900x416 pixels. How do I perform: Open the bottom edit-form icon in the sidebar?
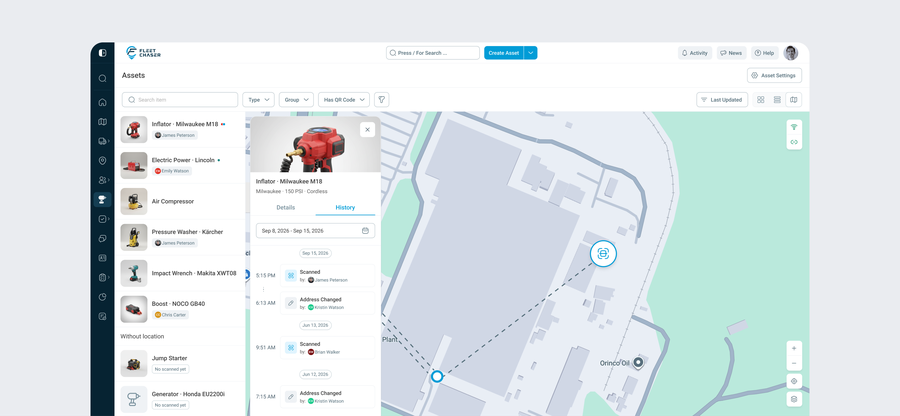102,316
